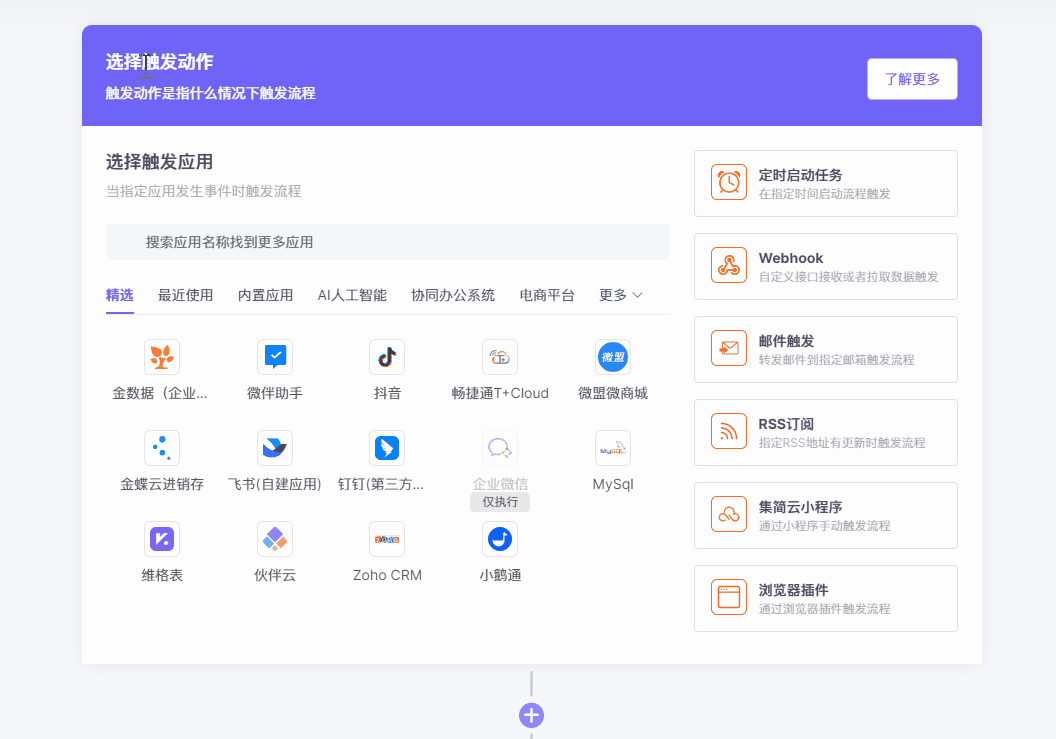
Task: Focus the 搜索应用名称找到更多应用 search field
Action: (388, 242)
